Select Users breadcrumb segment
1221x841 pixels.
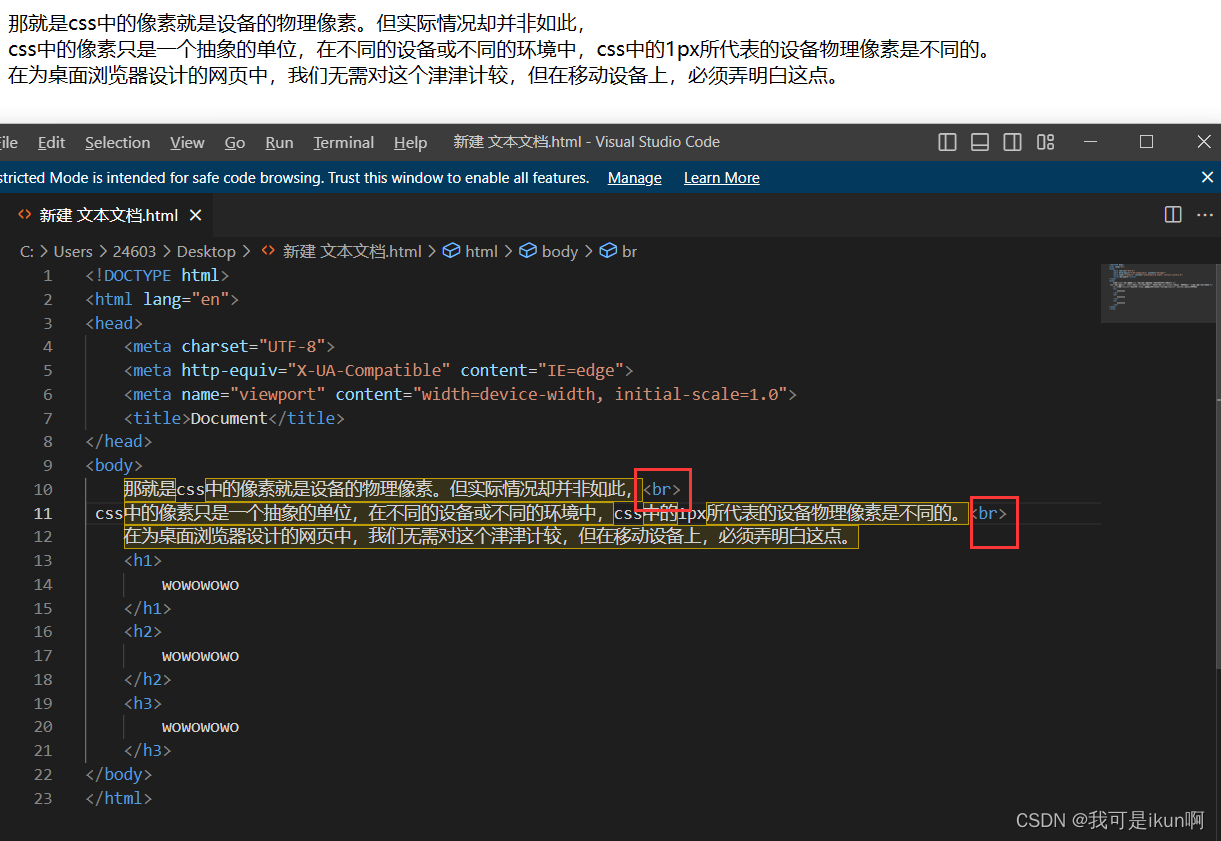click(x=73, y=251)
